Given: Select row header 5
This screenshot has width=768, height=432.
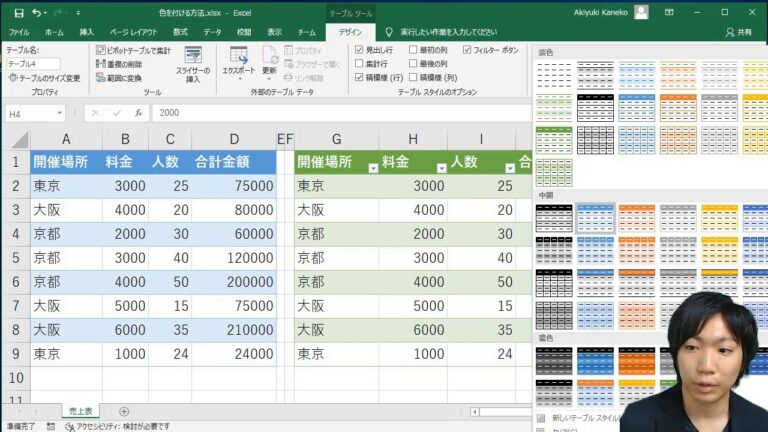Looking at the screenshot, I should tap(16, 258).
